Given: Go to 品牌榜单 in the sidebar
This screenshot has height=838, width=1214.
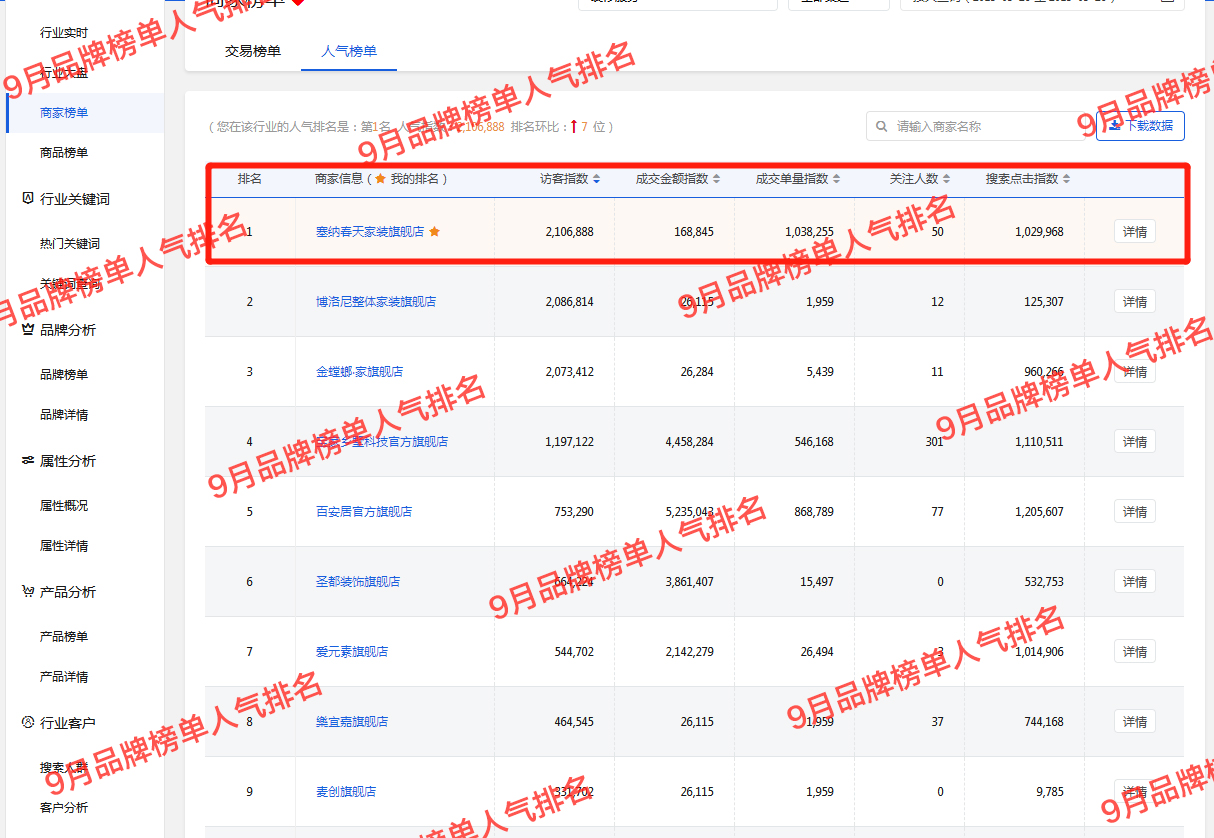Looking at the screenshot, I should (x=64, y=375).
